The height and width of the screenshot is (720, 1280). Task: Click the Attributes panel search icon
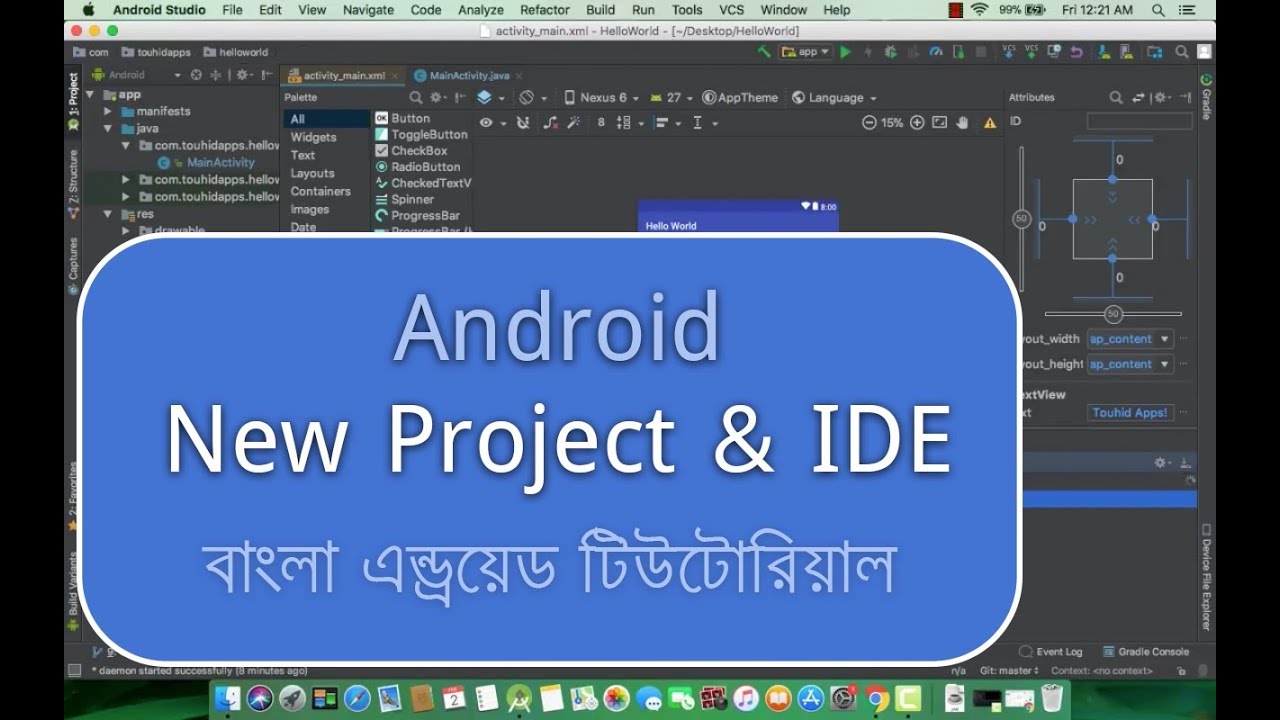point(1116,98)
